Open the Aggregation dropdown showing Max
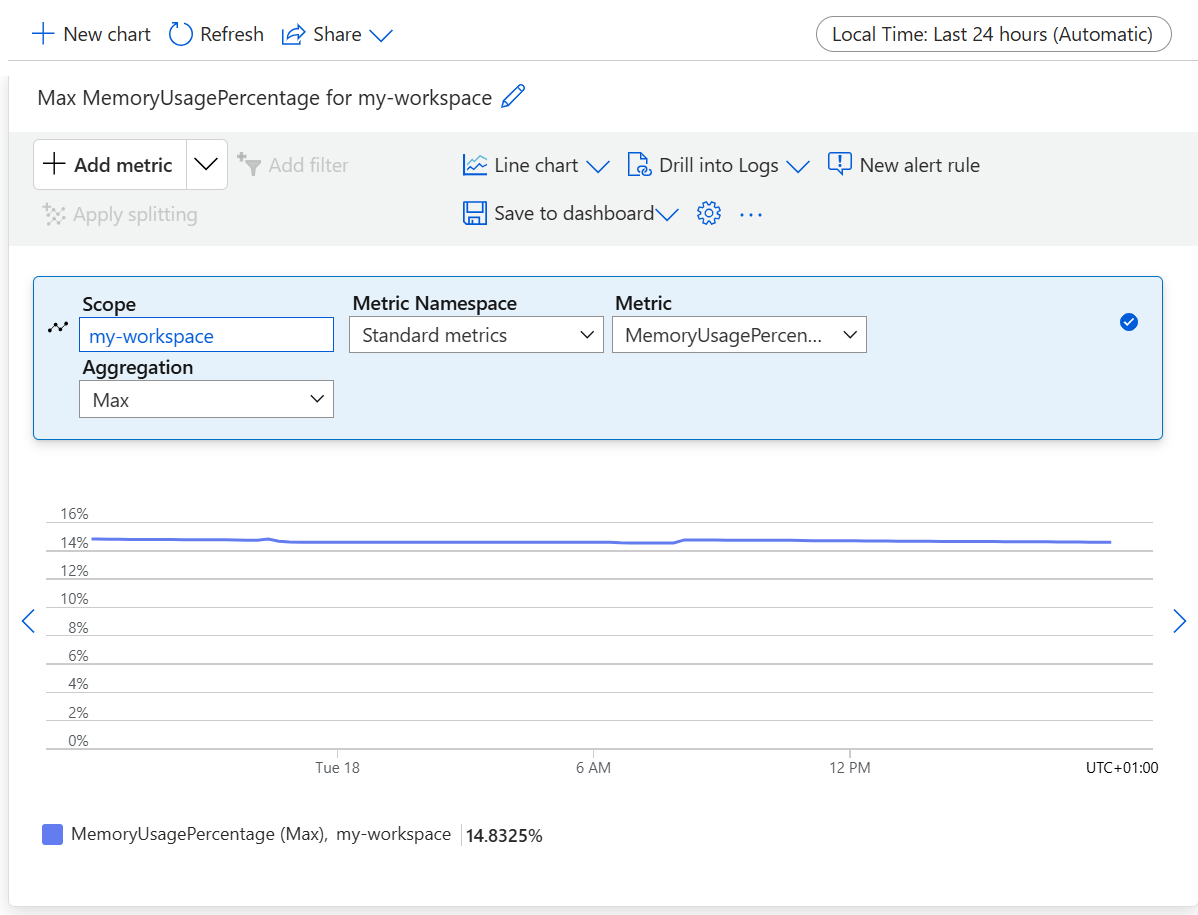The image size is (1198, 915). [x=206, y=399]
